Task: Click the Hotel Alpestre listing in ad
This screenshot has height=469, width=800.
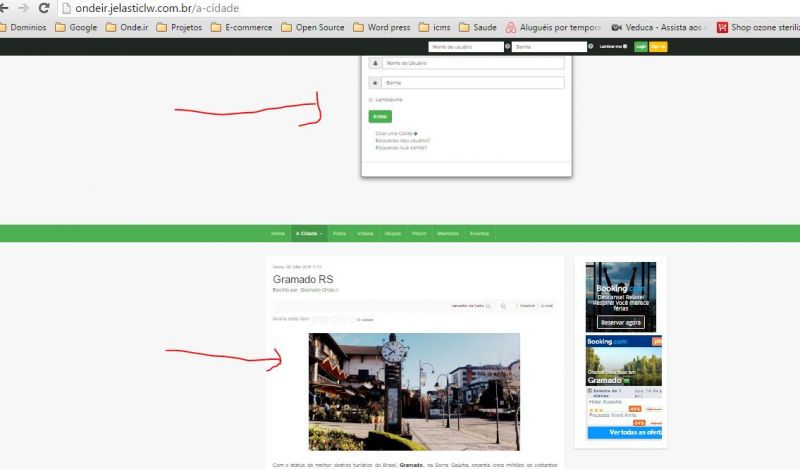Action: (606, 402)
